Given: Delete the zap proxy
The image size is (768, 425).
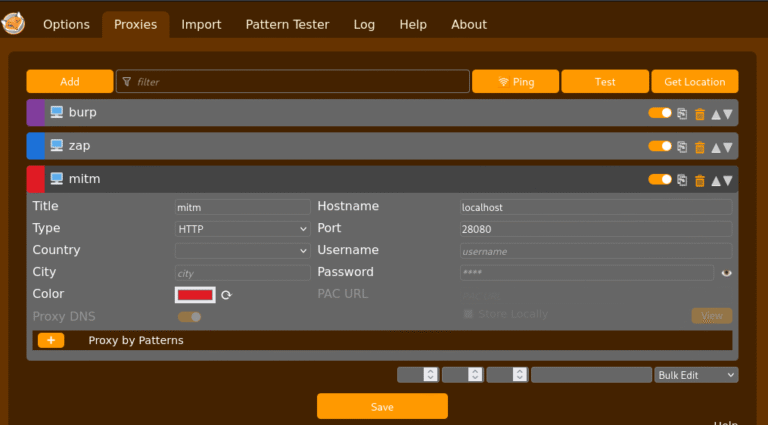Looking at the screenshot, I should (x=700, y=147).
